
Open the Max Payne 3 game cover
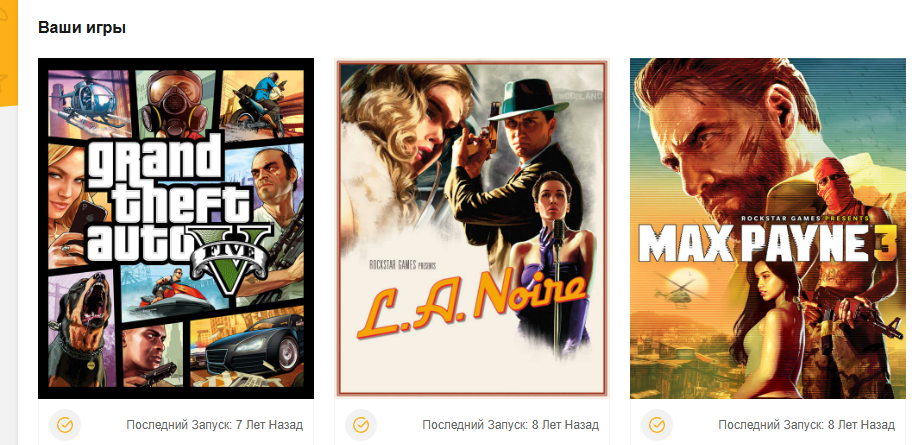click(768, 228)
